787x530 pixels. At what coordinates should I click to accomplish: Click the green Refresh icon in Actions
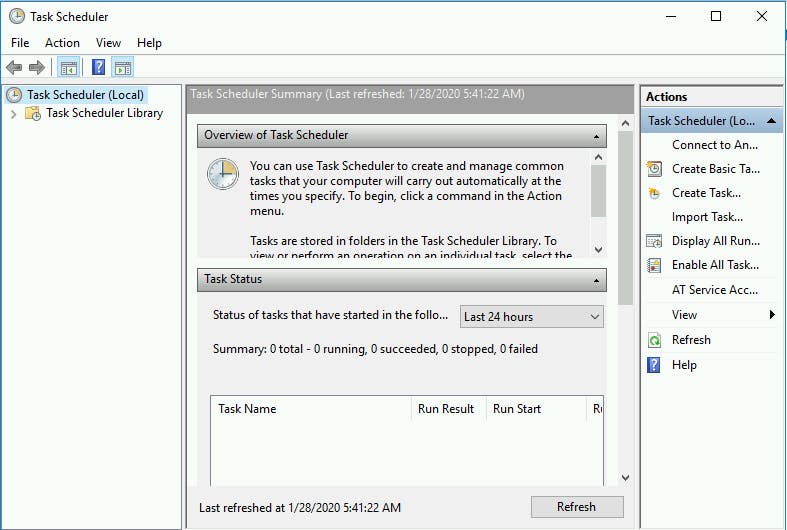(x=654, y=340)
